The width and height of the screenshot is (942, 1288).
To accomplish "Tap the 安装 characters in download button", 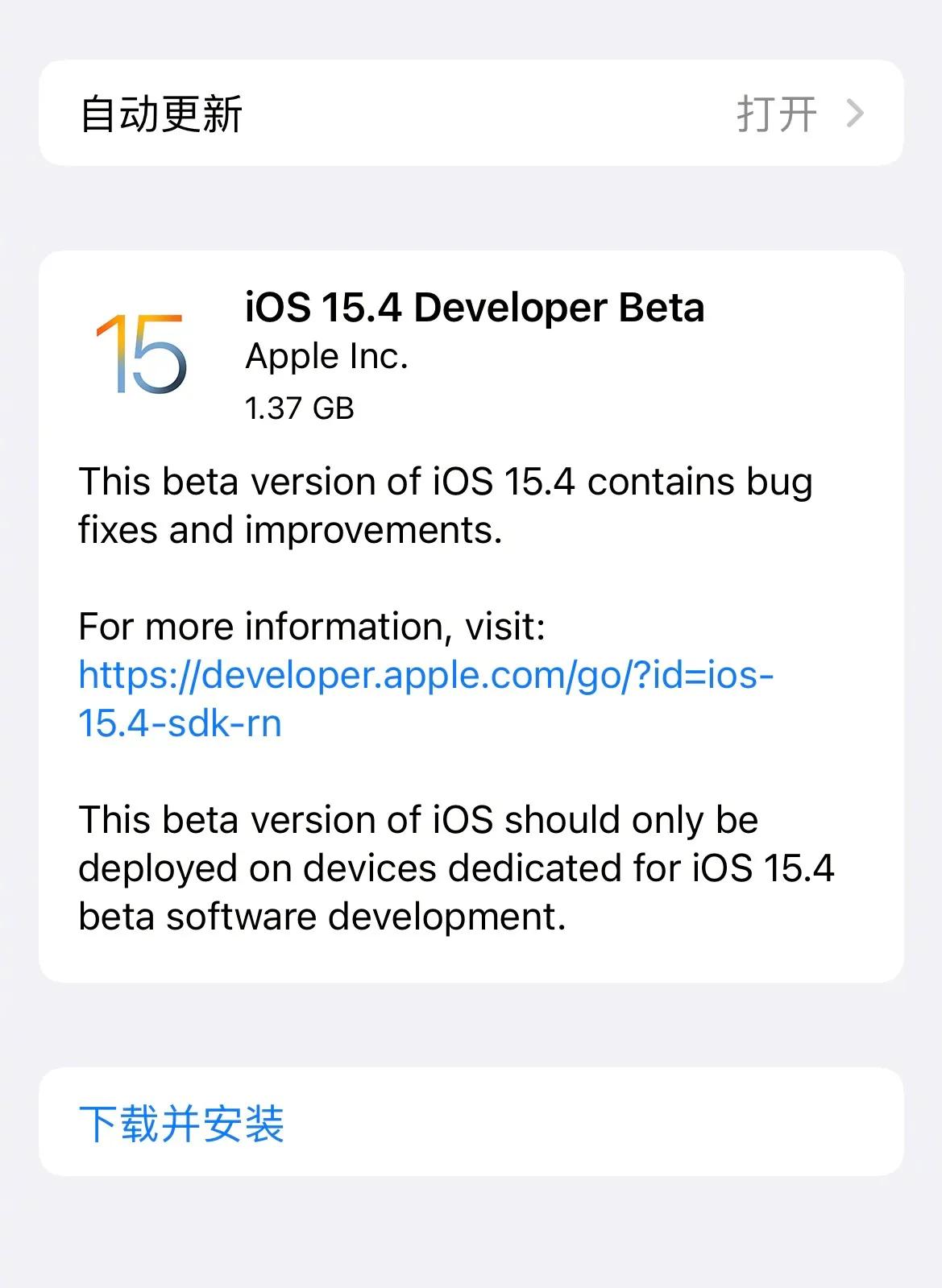I will [x=243, y=1123].
